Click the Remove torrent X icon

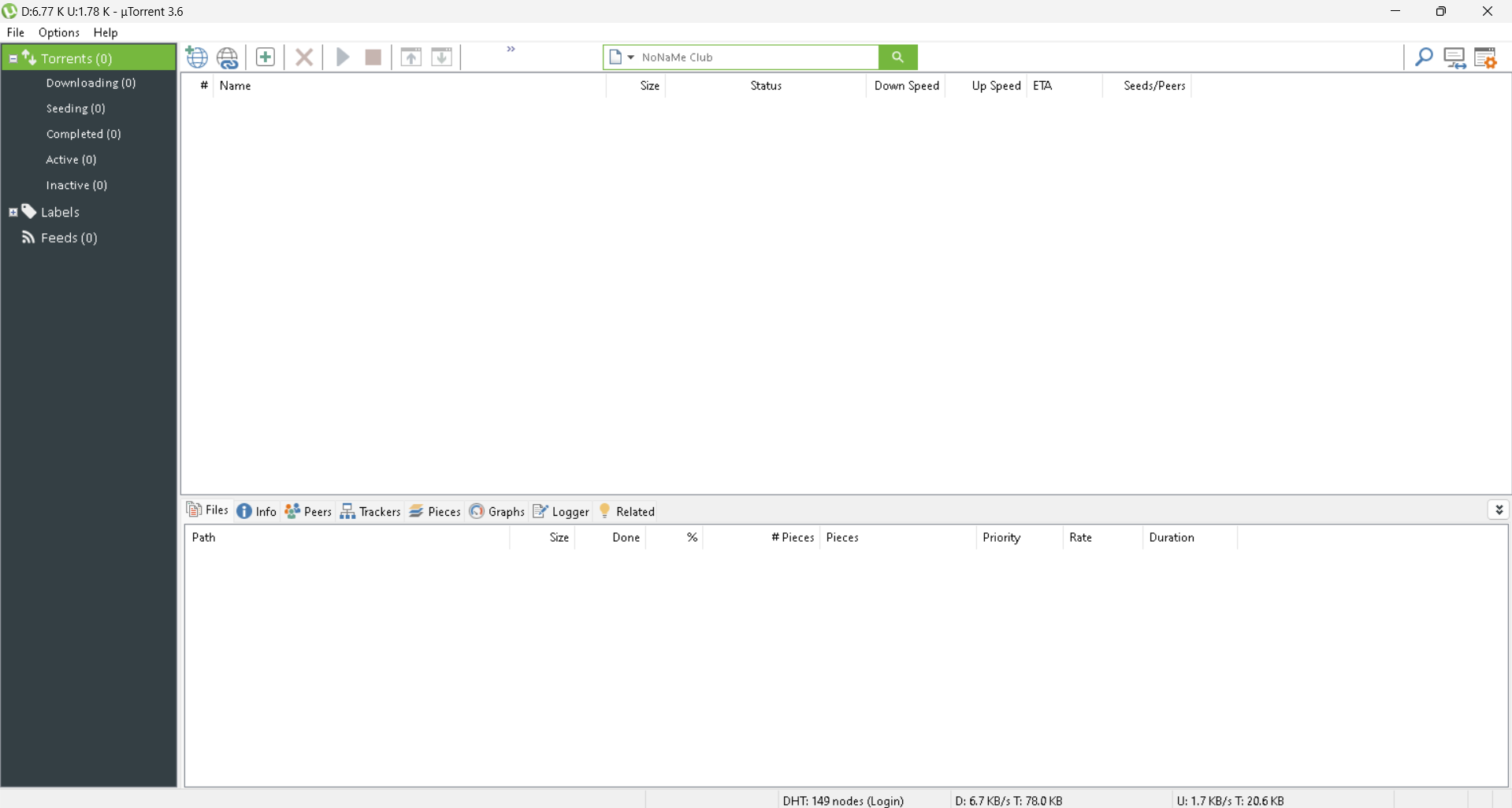click(304, 57)
